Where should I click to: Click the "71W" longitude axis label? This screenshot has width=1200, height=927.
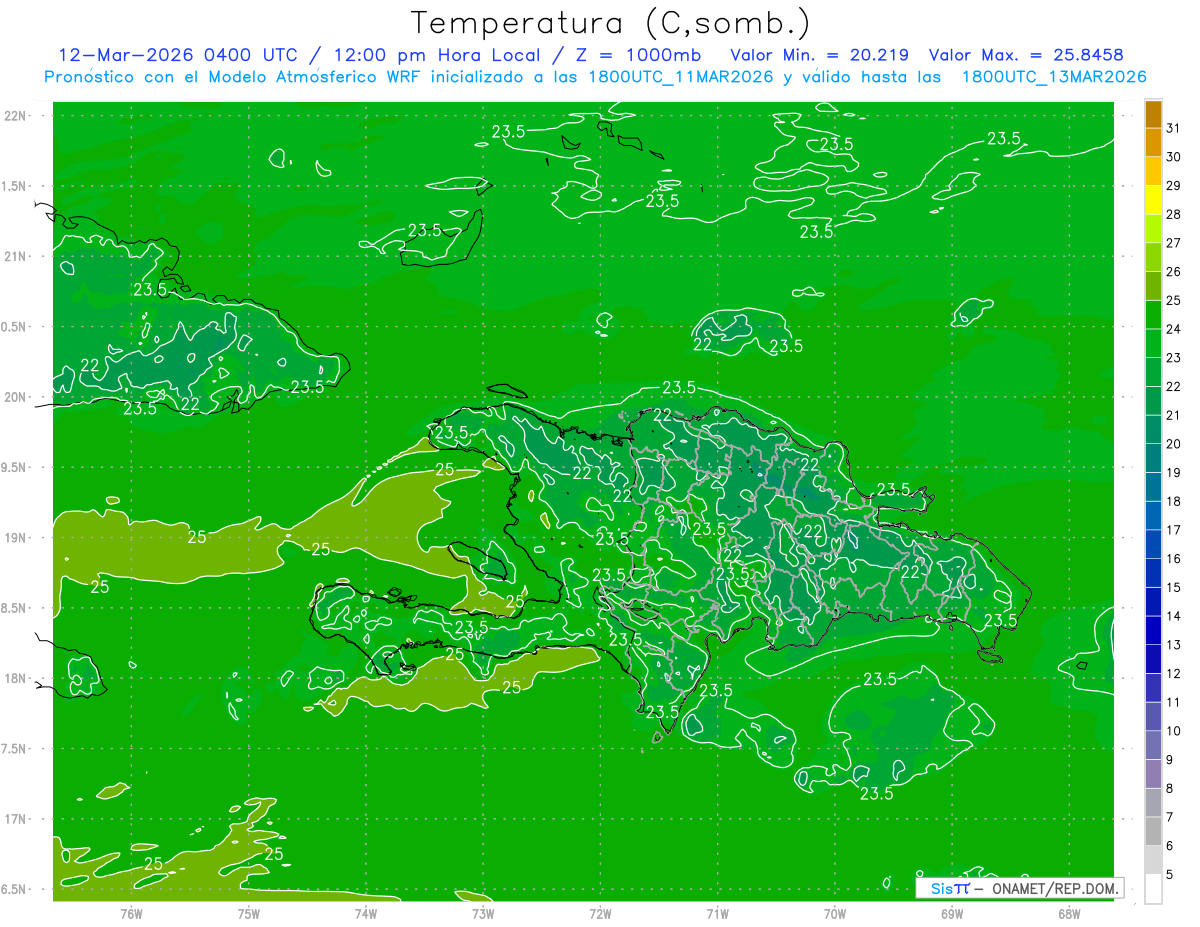717,914
